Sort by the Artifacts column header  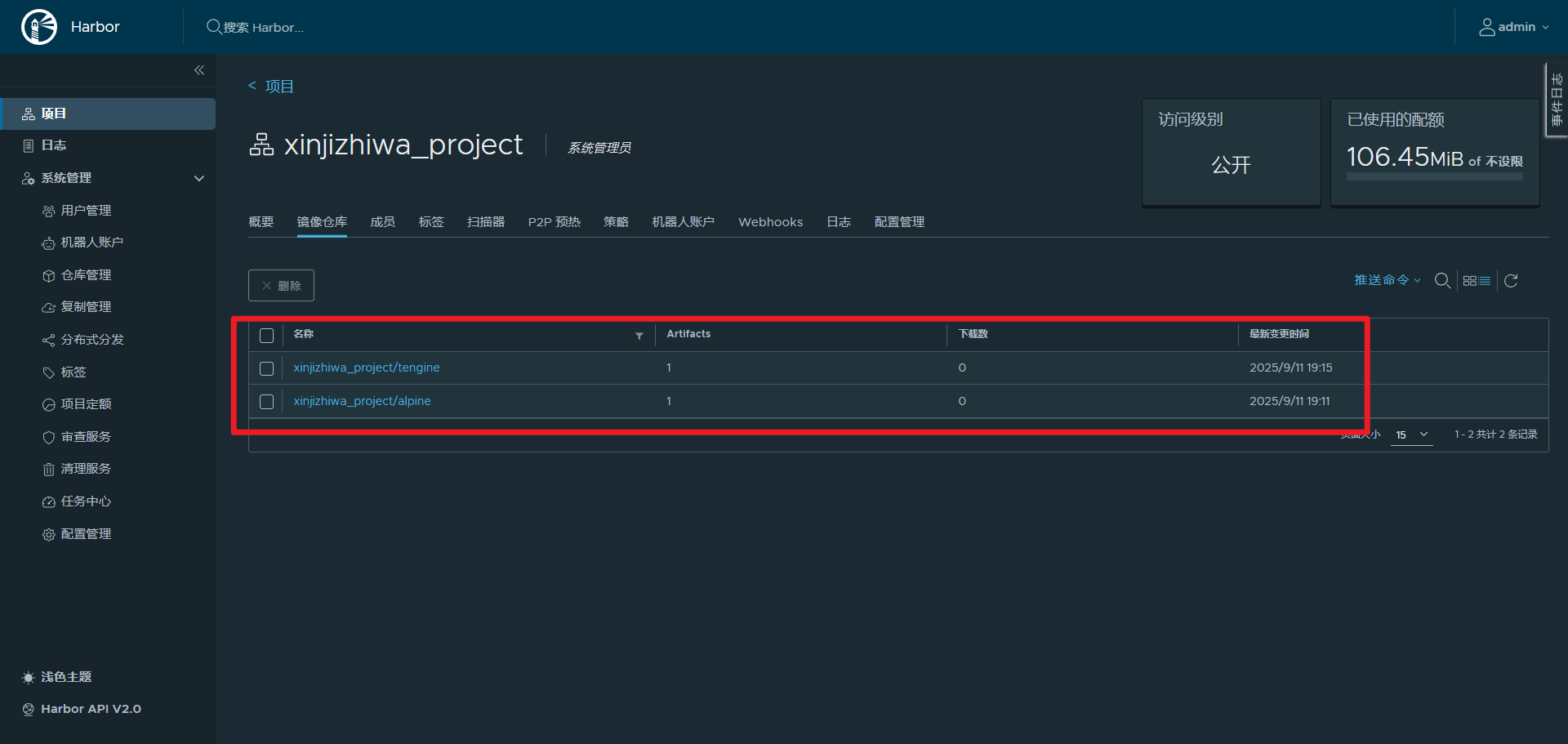pyautogui.click(x=688, y=334)
